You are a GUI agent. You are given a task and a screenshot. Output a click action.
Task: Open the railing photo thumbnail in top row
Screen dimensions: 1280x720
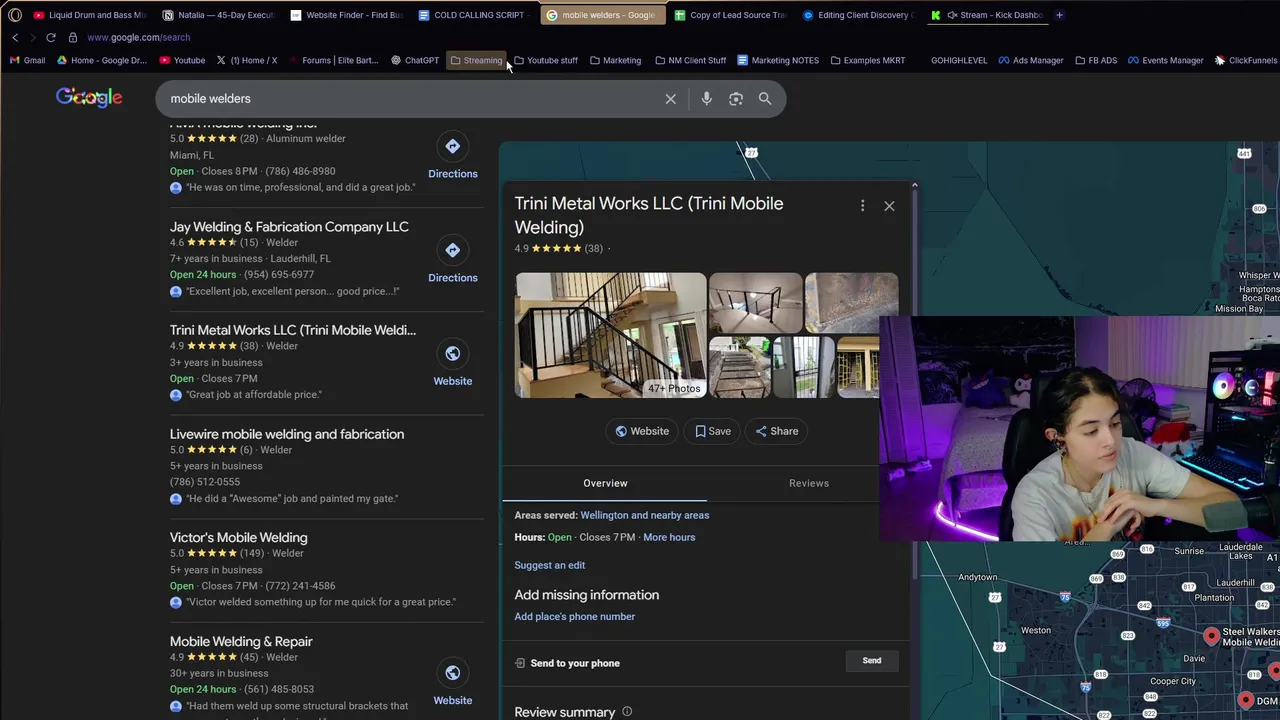[755, 302]
